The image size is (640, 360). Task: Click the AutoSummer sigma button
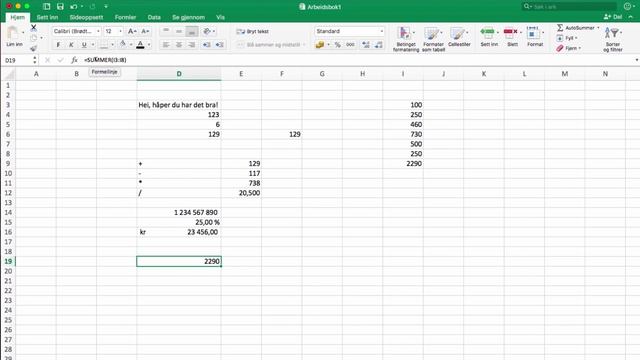coord(576,28)
